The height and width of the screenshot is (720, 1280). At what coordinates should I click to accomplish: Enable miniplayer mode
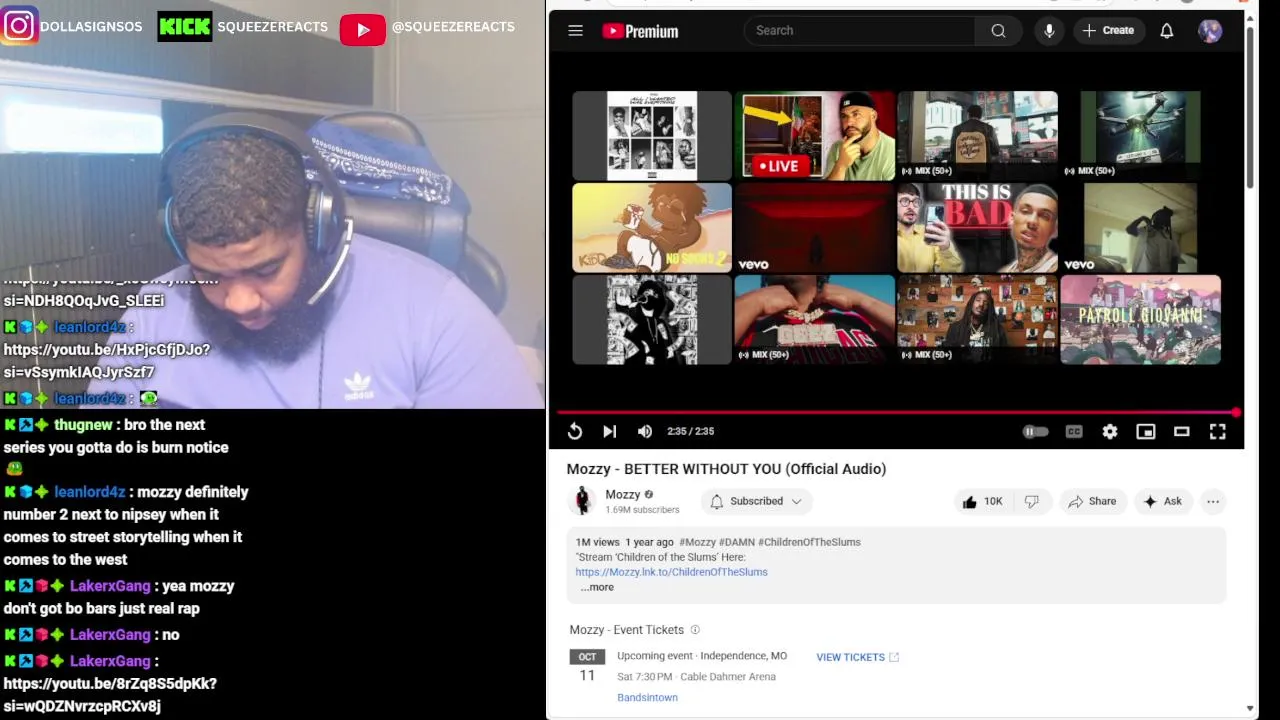point(1146,431)
